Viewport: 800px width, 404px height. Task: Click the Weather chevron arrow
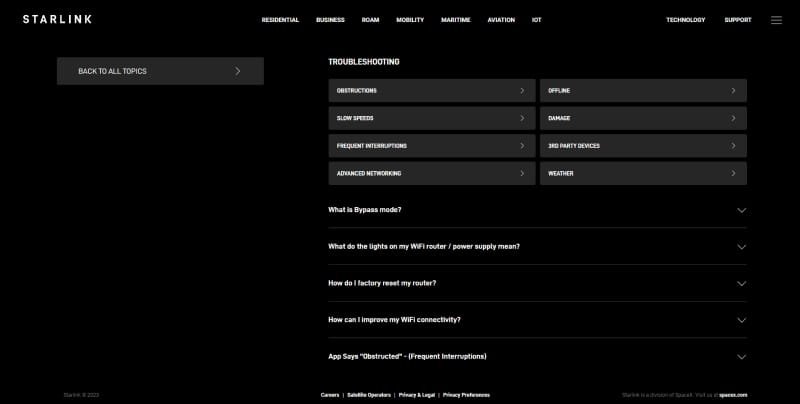click(733, 173)
